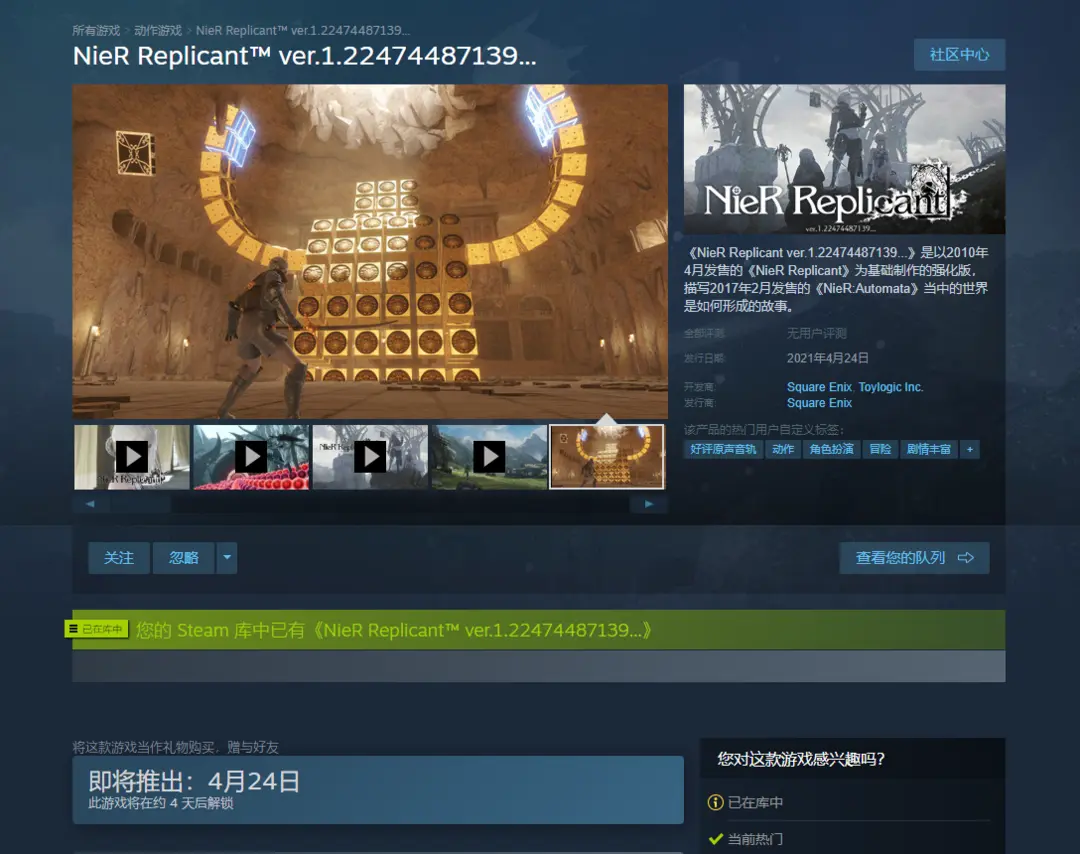Select the 好评原声音轨 tag
The width and height of the screenshot is (1080, 854).
[x=723, y=450]
